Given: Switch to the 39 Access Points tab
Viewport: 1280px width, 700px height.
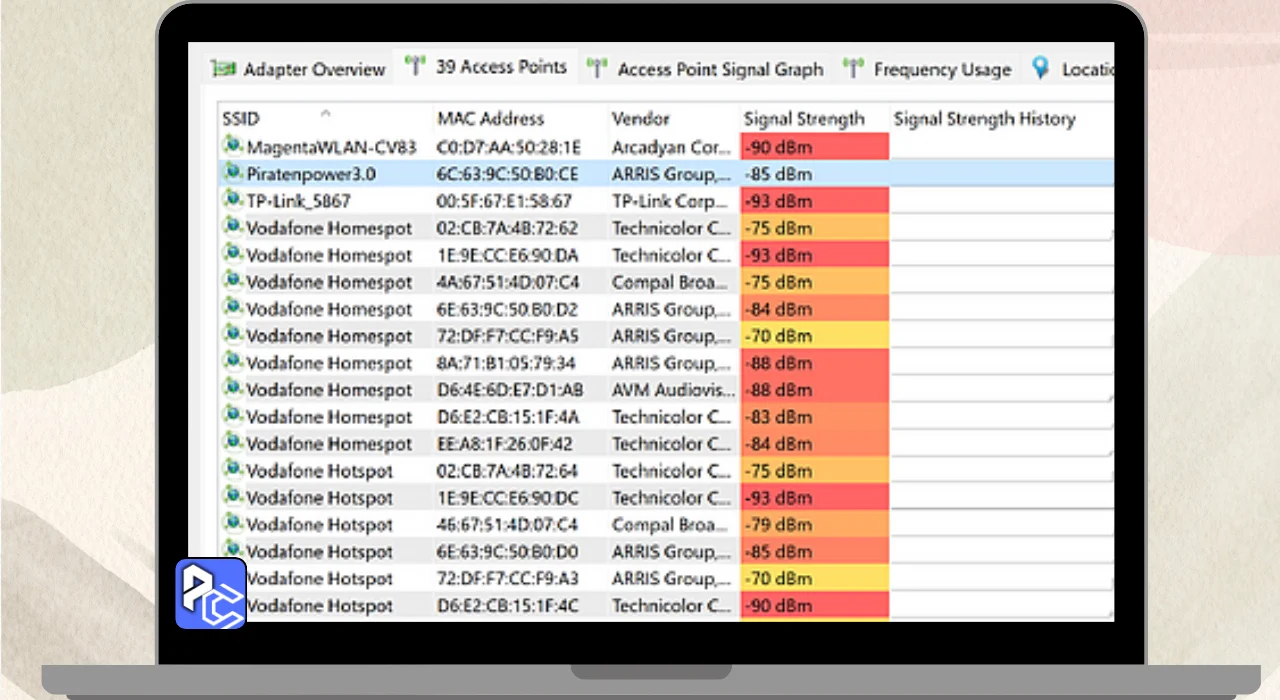Looking at the screenshot, I should (x=486, y=68).
